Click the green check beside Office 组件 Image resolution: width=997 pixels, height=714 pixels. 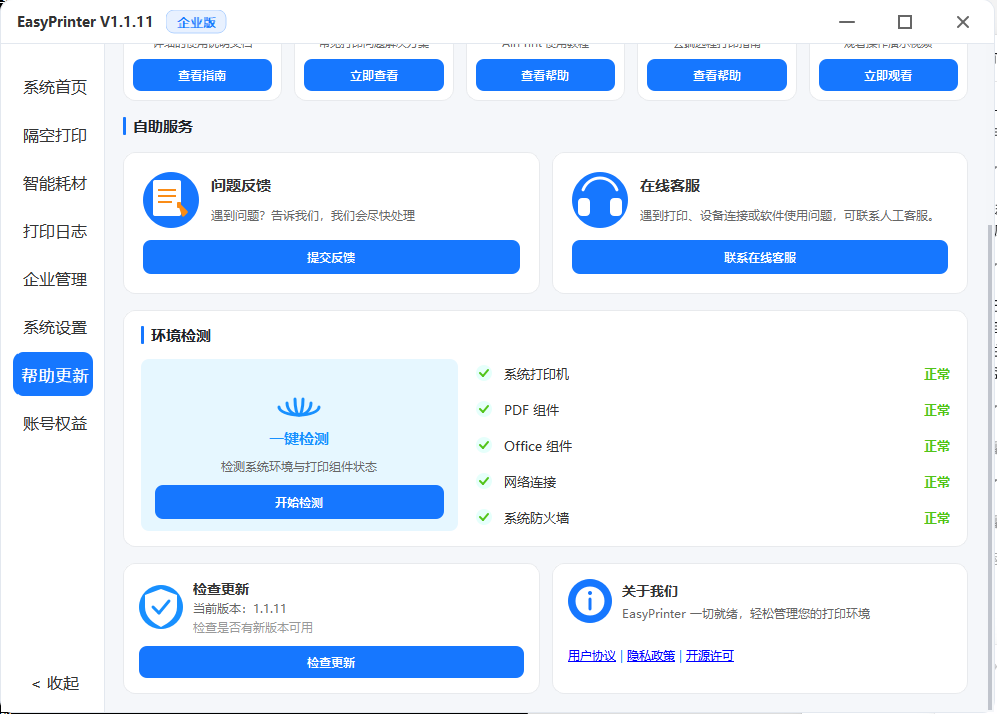click(484, 445)
